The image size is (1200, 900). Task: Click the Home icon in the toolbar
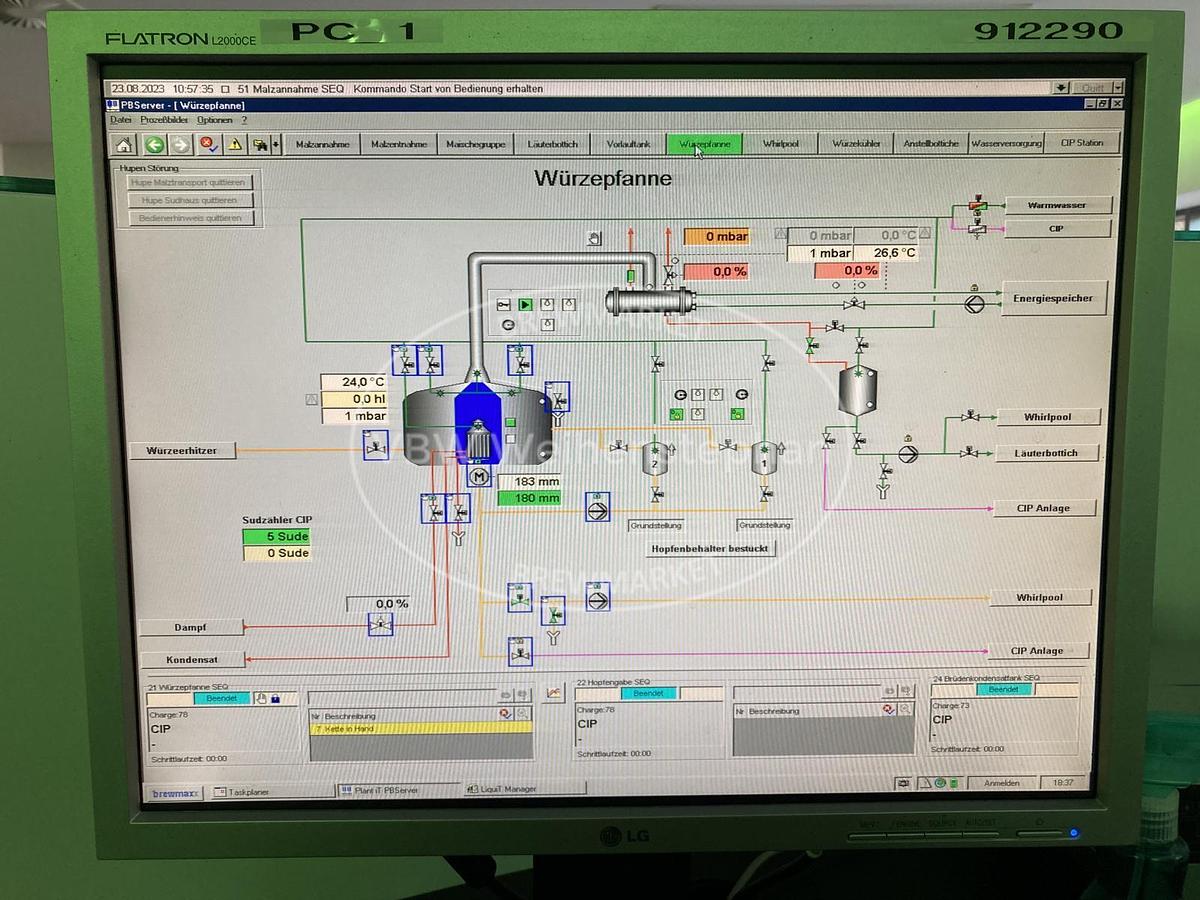pos(123,144)
